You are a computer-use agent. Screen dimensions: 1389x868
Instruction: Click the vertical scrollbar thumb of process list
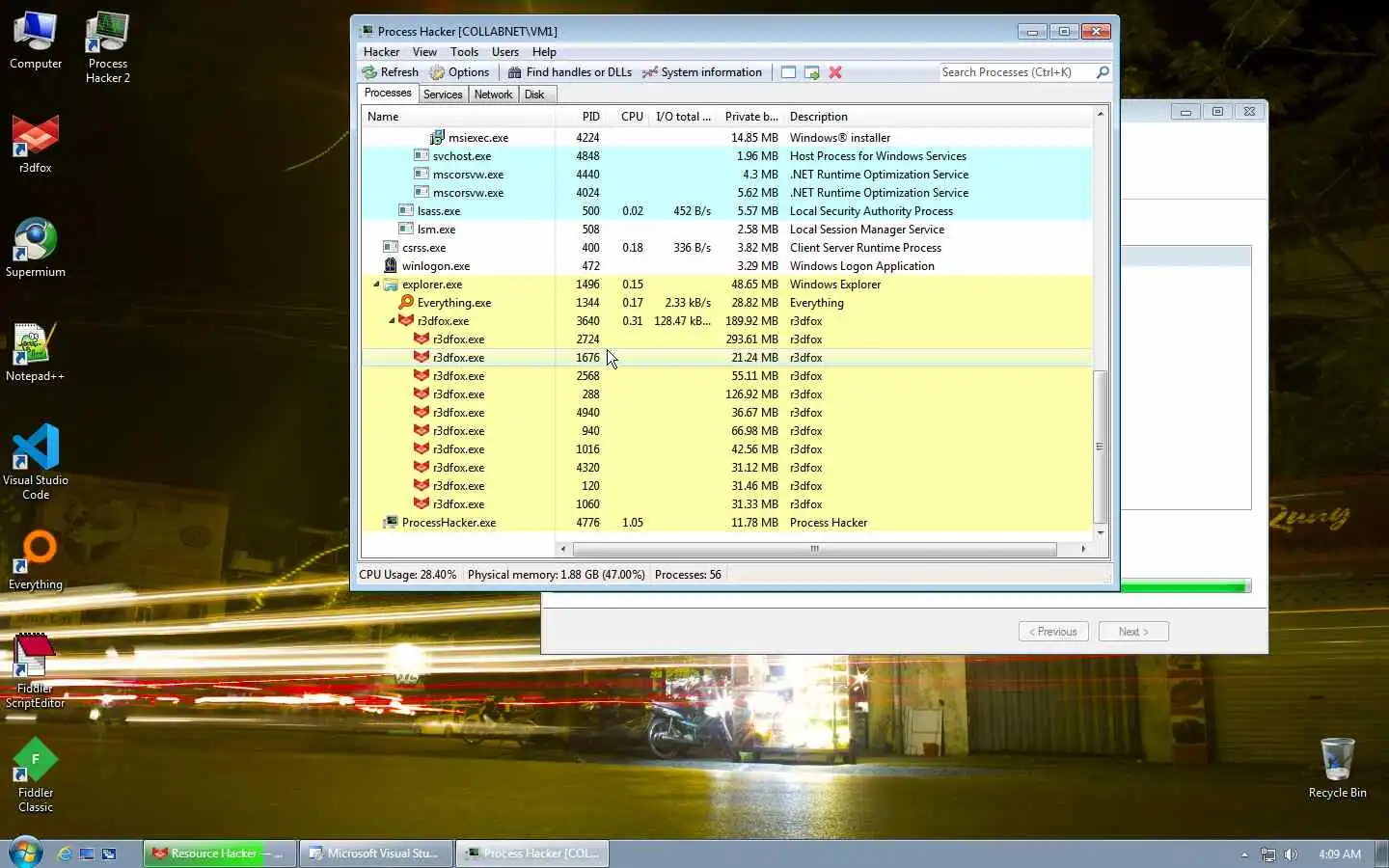tap(1100, 447)
